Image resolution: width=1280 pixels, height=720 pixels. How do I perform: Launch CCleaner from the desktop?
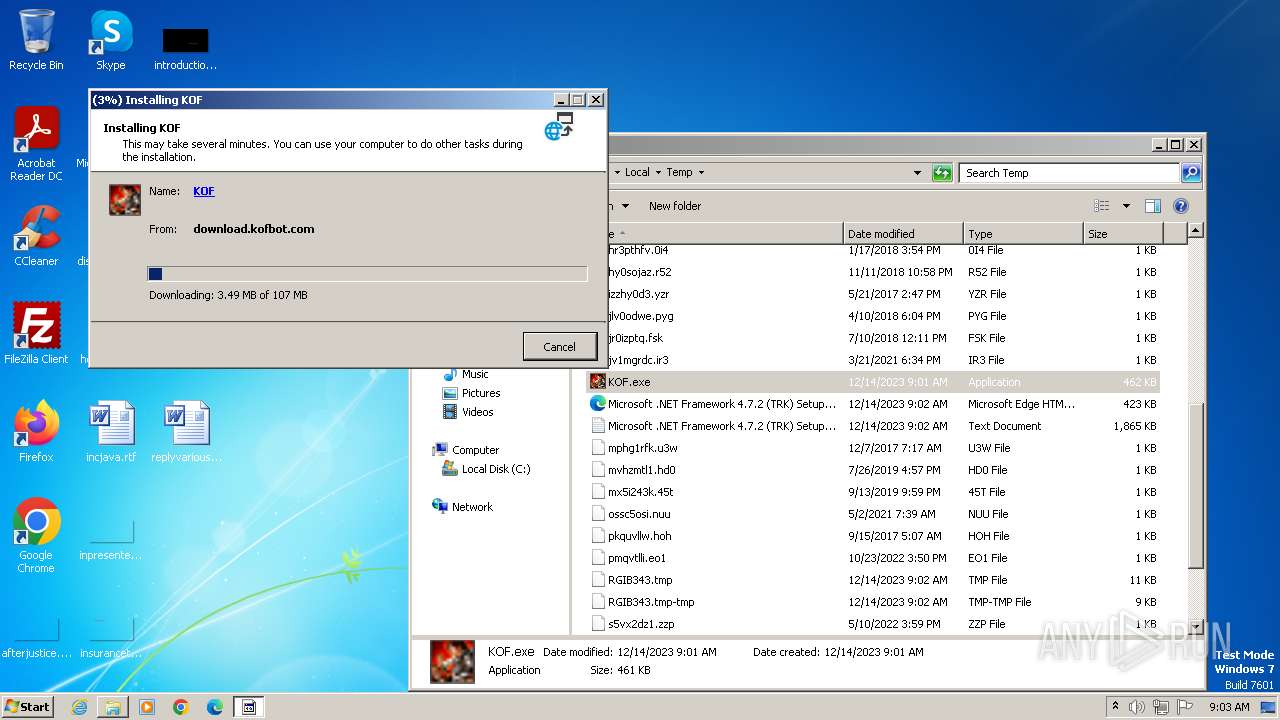click(36, 236)
